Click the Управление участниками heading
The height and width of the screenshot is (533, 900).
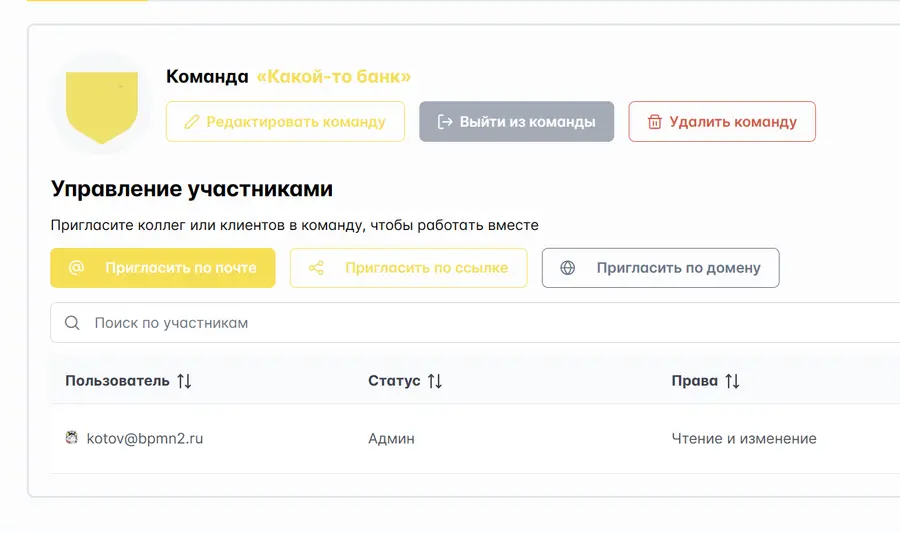coord(192,189)
